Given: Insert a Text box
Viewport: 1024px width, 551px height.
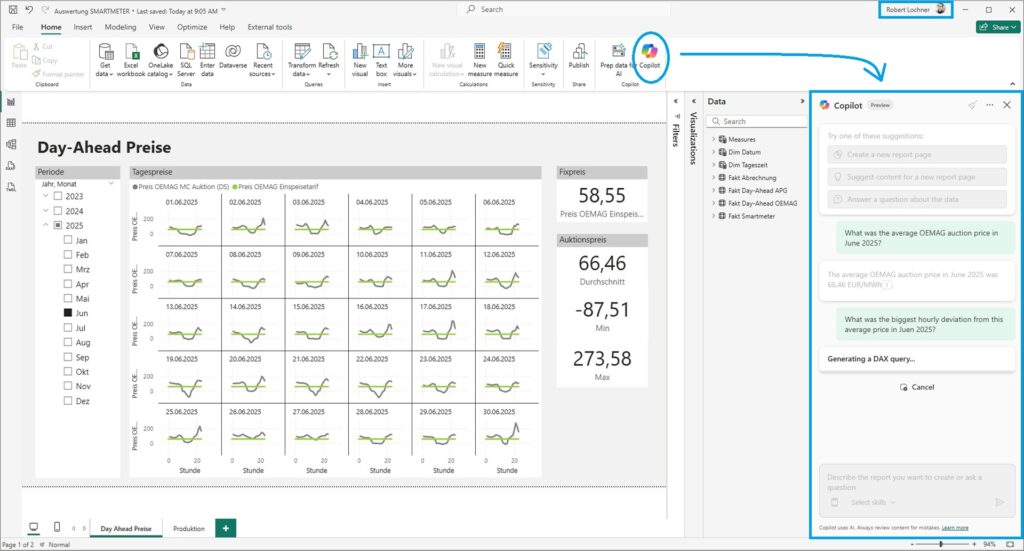Looking at the screenshot, I should [381, 59].
